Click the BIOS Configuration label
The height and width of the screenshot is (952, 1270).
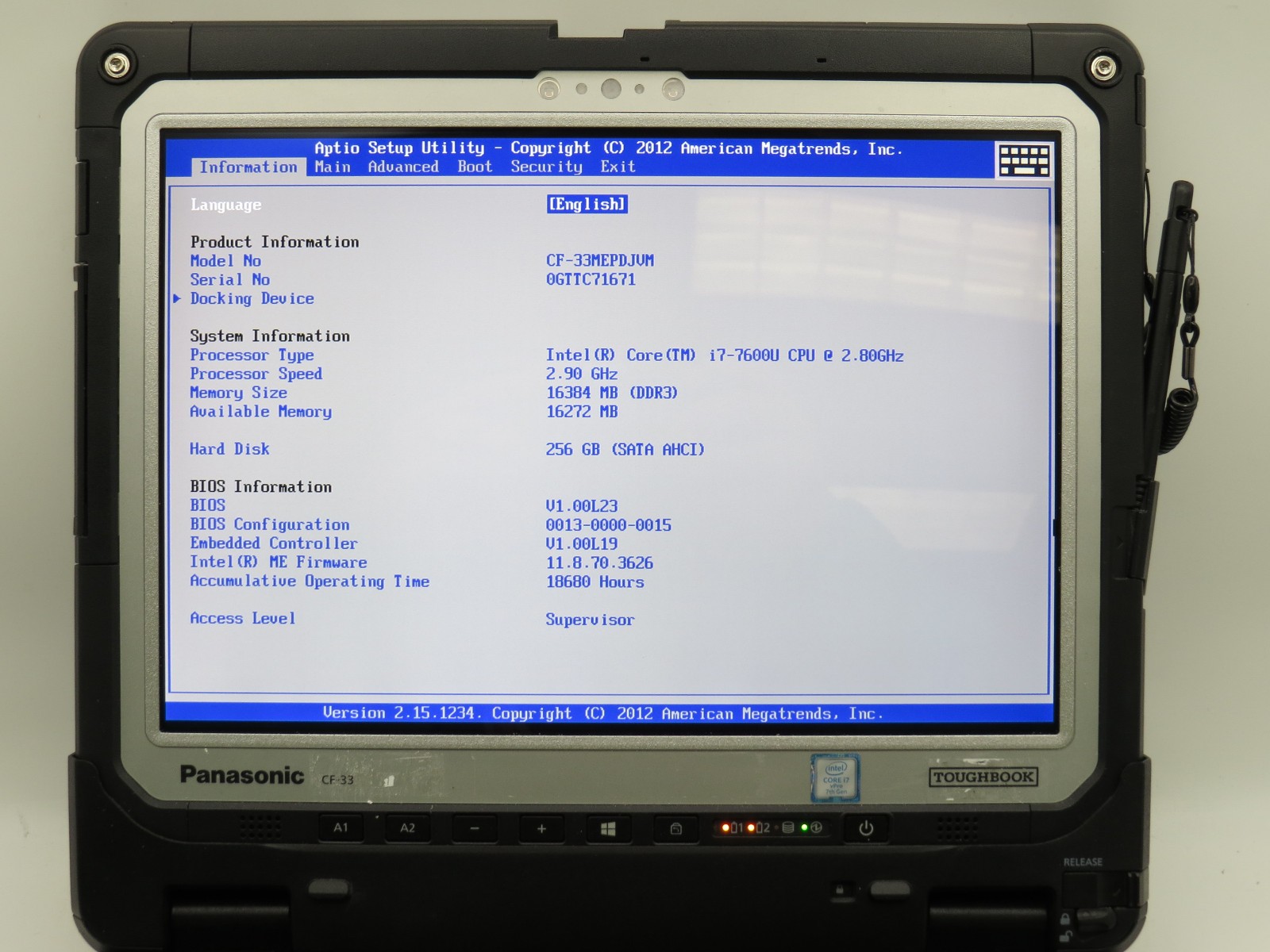click(269, 524)
